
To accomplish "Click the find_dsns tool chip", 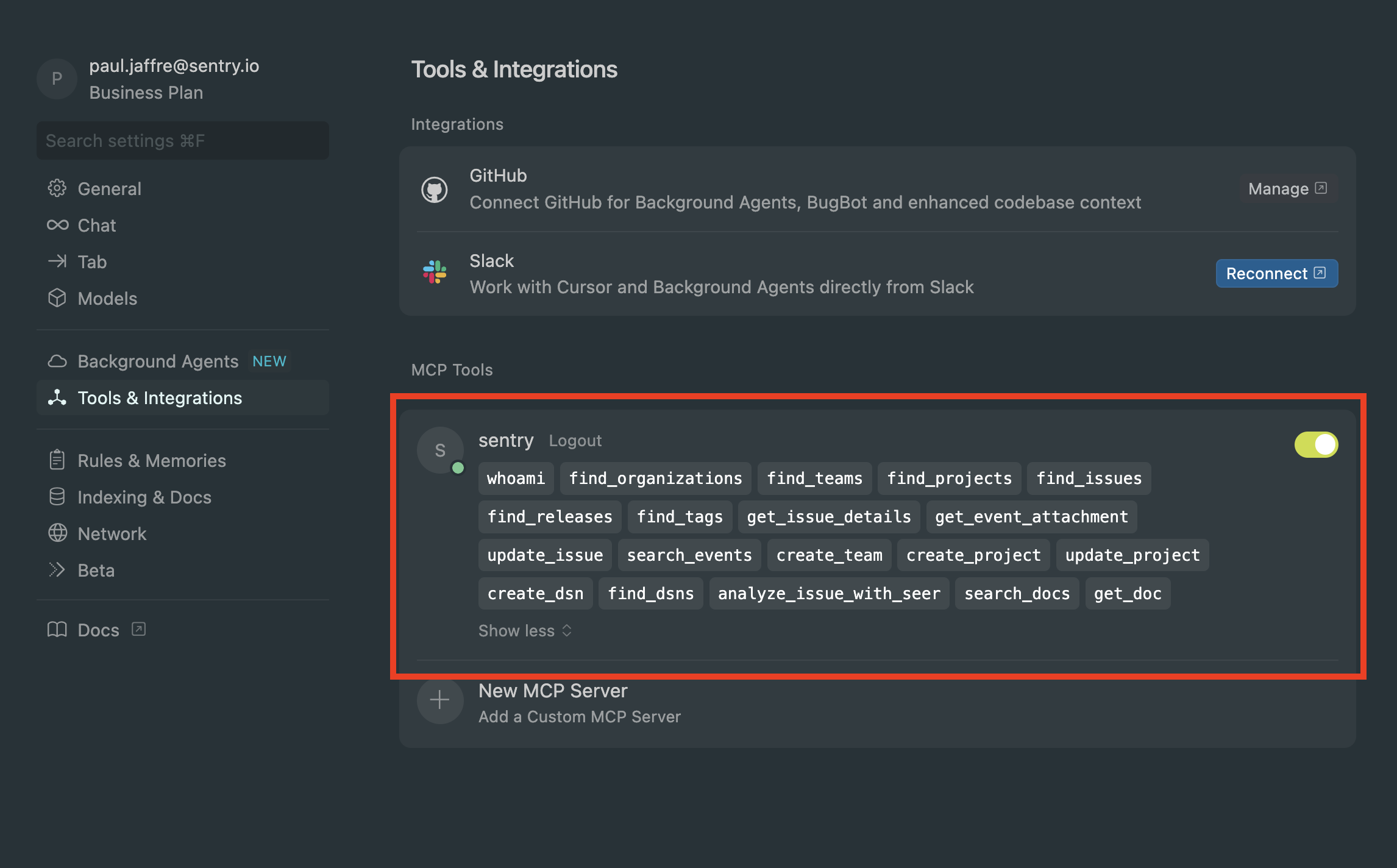I will pos(650,593).
